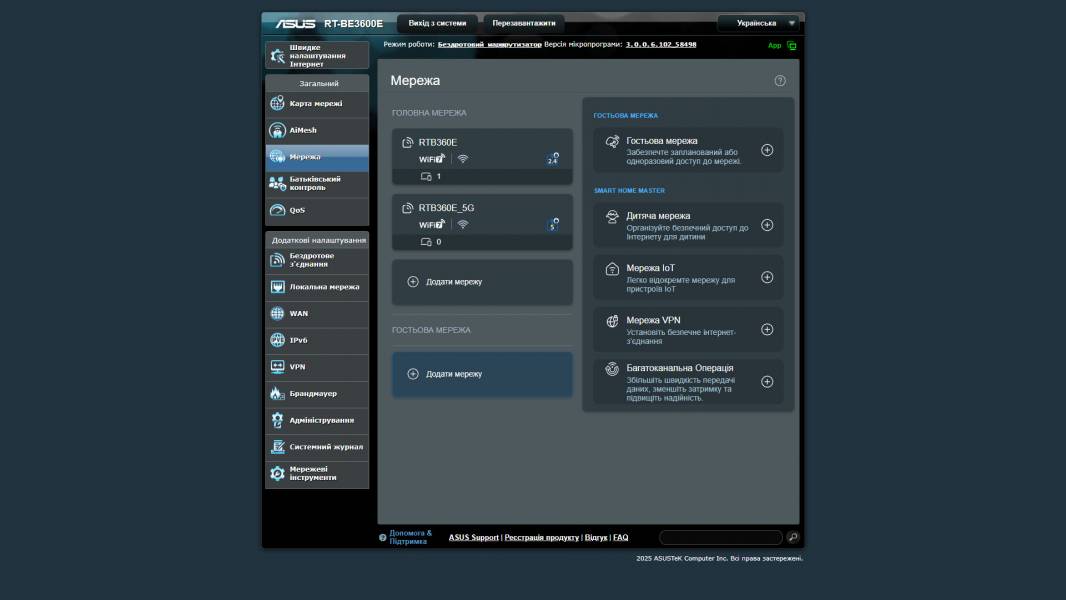Click the plus icon for Гостьова мережа
1066x600 pixels.
pyautogui.click(x=767, y=150)
